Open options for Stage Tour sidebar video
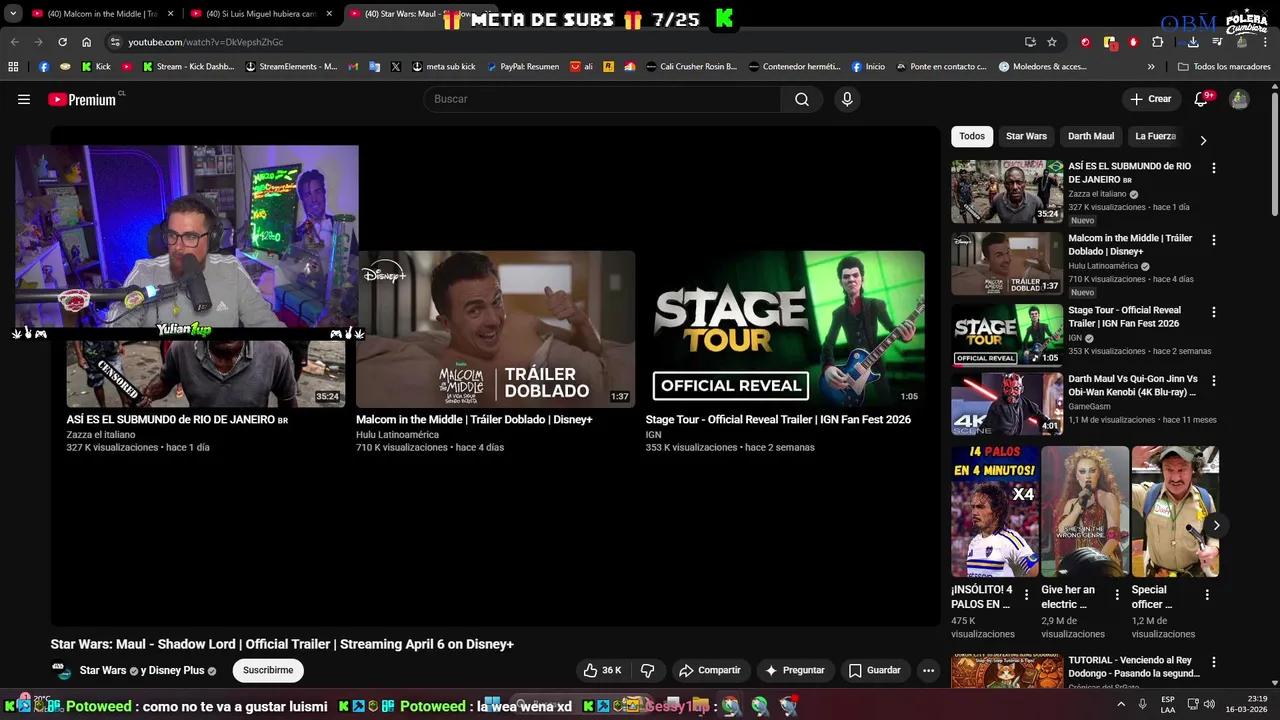 point(1214,312)
